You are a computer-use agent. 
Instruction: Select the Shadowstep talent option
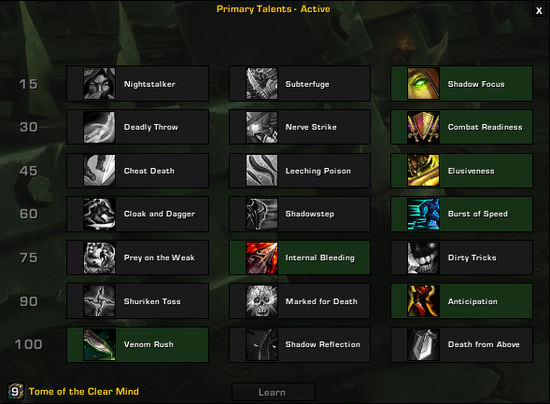click(x=300, y=214)
